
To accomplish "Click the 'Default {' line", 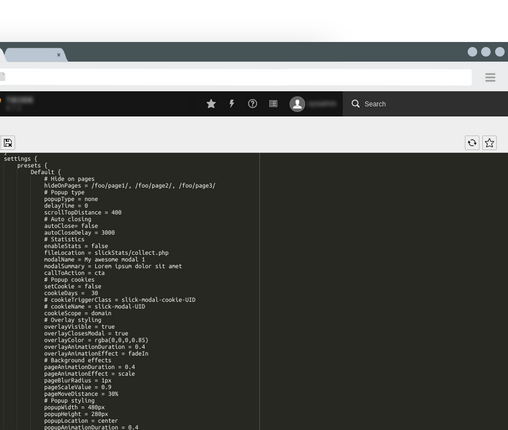I will [x=46, y=172].
